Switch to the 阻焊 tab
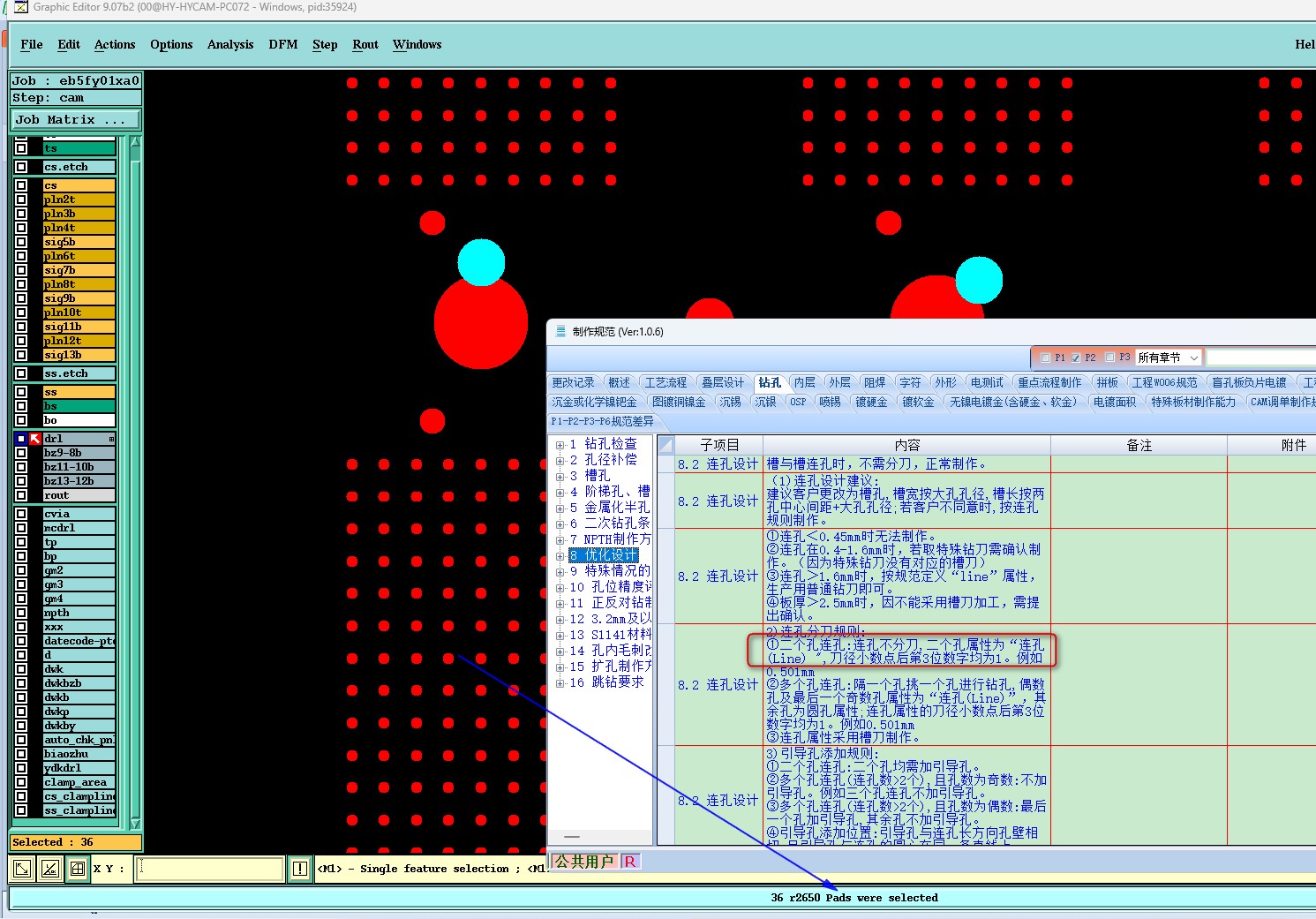 [x=875, y=382]
